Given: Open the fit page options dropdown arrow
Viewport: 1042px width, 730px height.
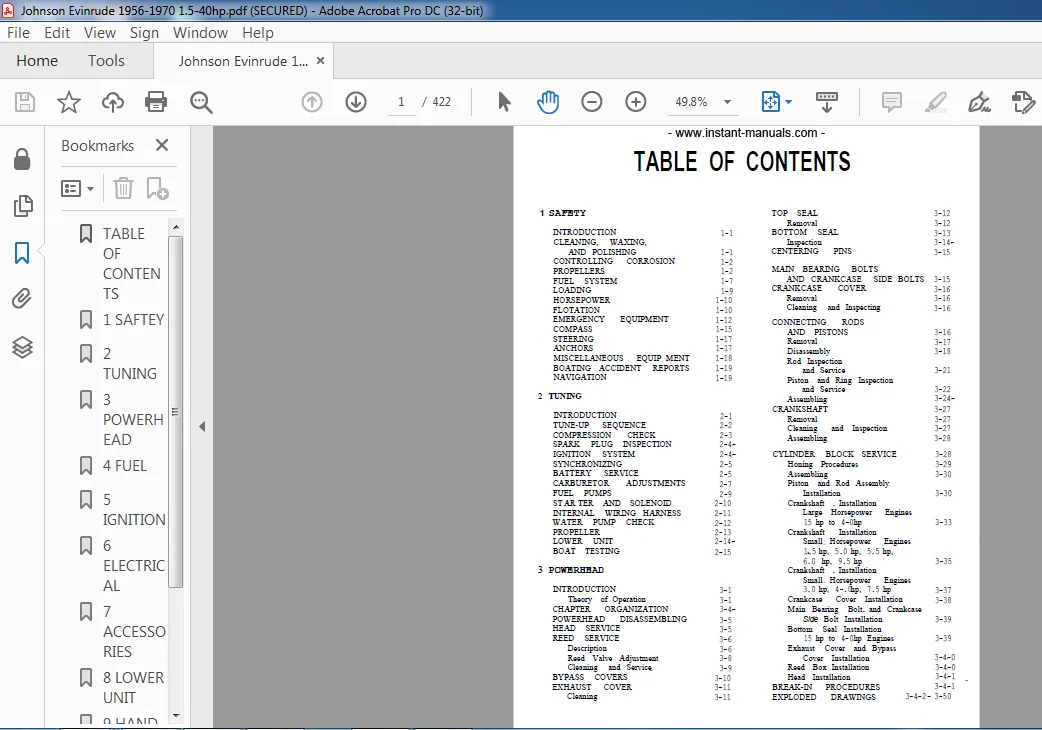Looking at the screenshot, I should [x=789, y=102].
